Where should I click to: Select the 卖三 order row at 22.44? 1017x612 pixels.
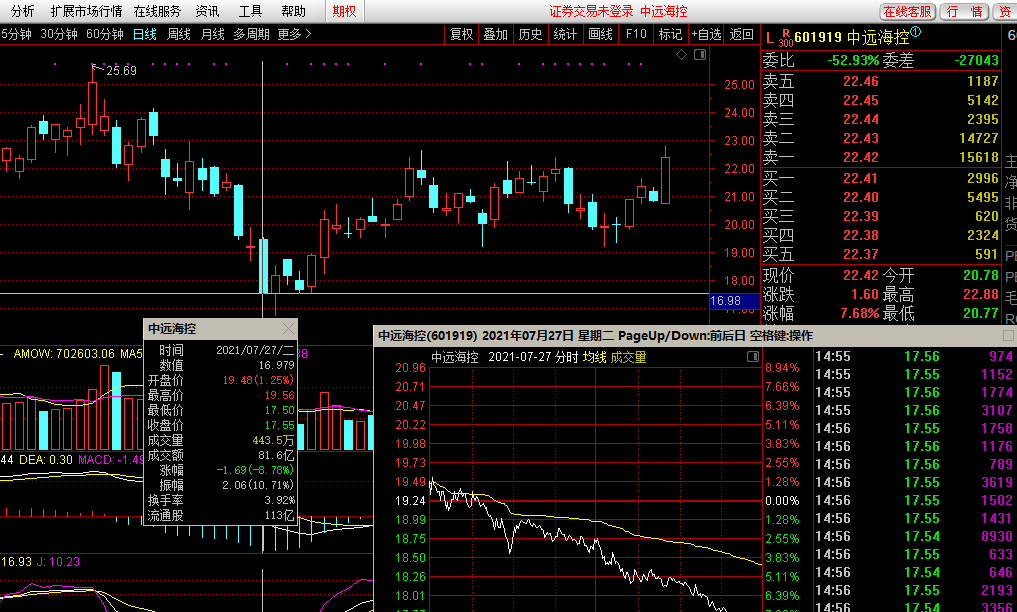pyautogui.click(x=881, y=119)
